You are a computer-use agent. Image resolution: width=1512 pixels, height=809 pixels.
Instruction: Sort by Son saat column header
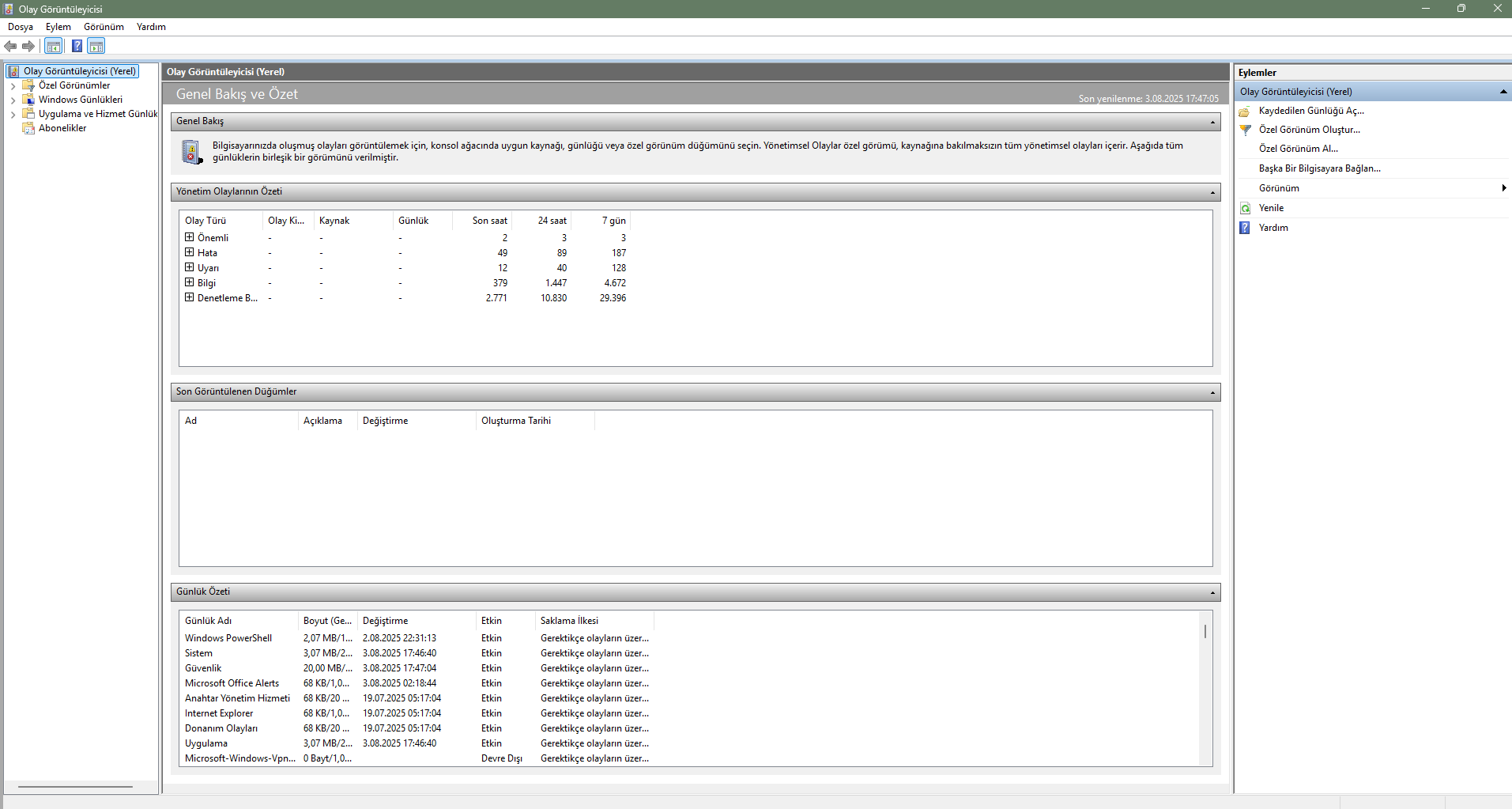coord(481,221)
